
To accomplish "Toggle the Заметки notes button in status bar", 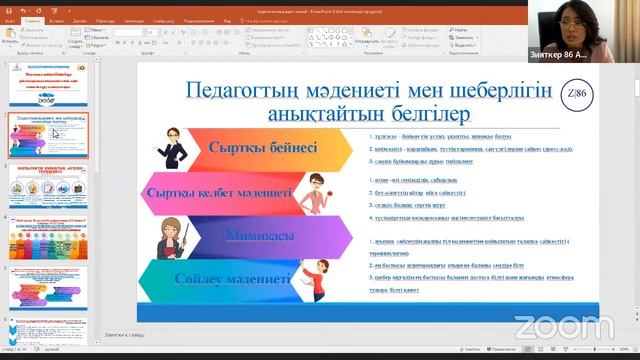I will (471, 349).
